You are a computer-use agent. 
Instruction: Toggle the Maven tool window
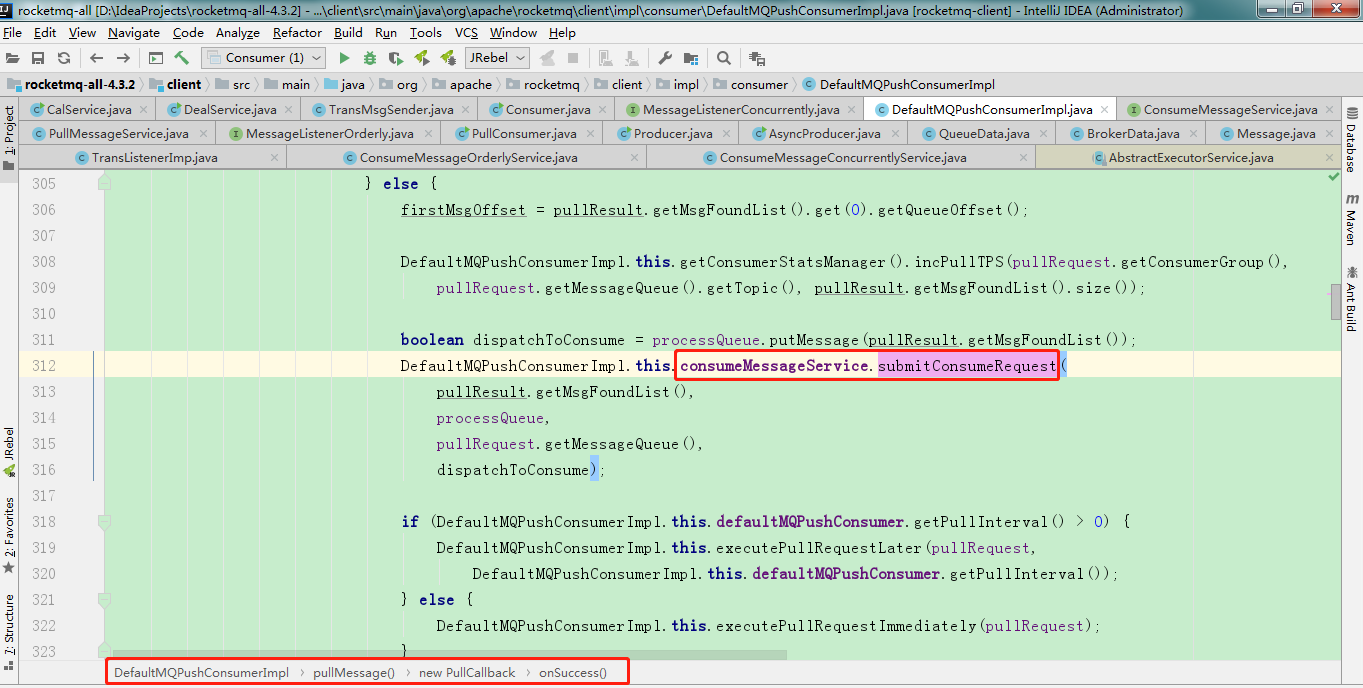coord(1350,220)
